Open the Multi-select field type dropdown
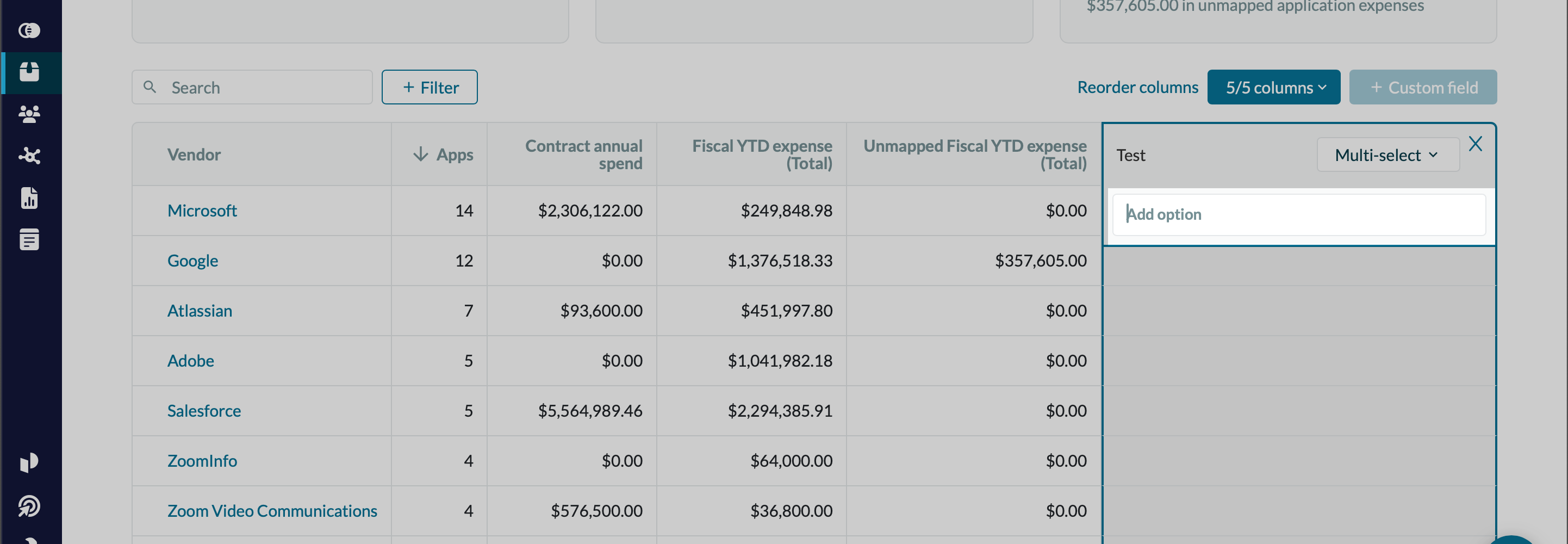This screenshot has height=544, width=1568. [1387, 156]
